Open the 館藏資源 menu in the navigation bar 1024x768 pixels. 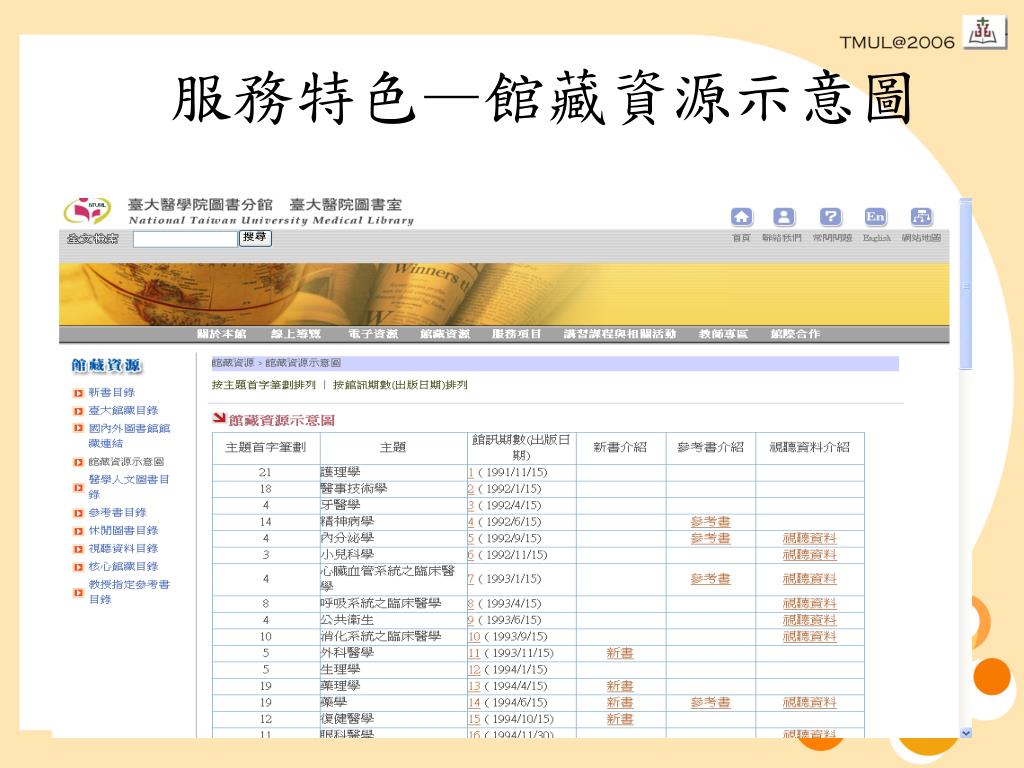click(445, 334)
